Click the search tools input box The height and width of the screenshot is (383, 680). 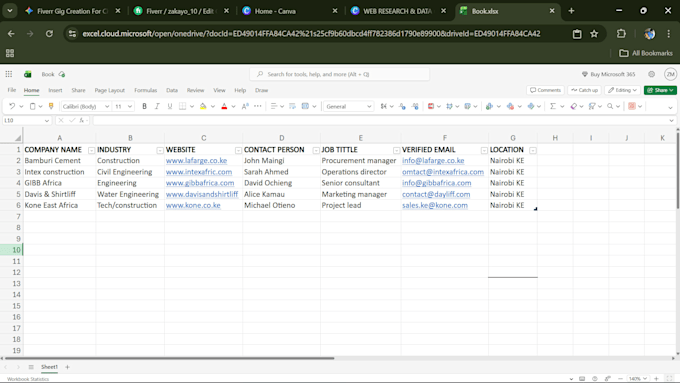(x=340, y=74)
